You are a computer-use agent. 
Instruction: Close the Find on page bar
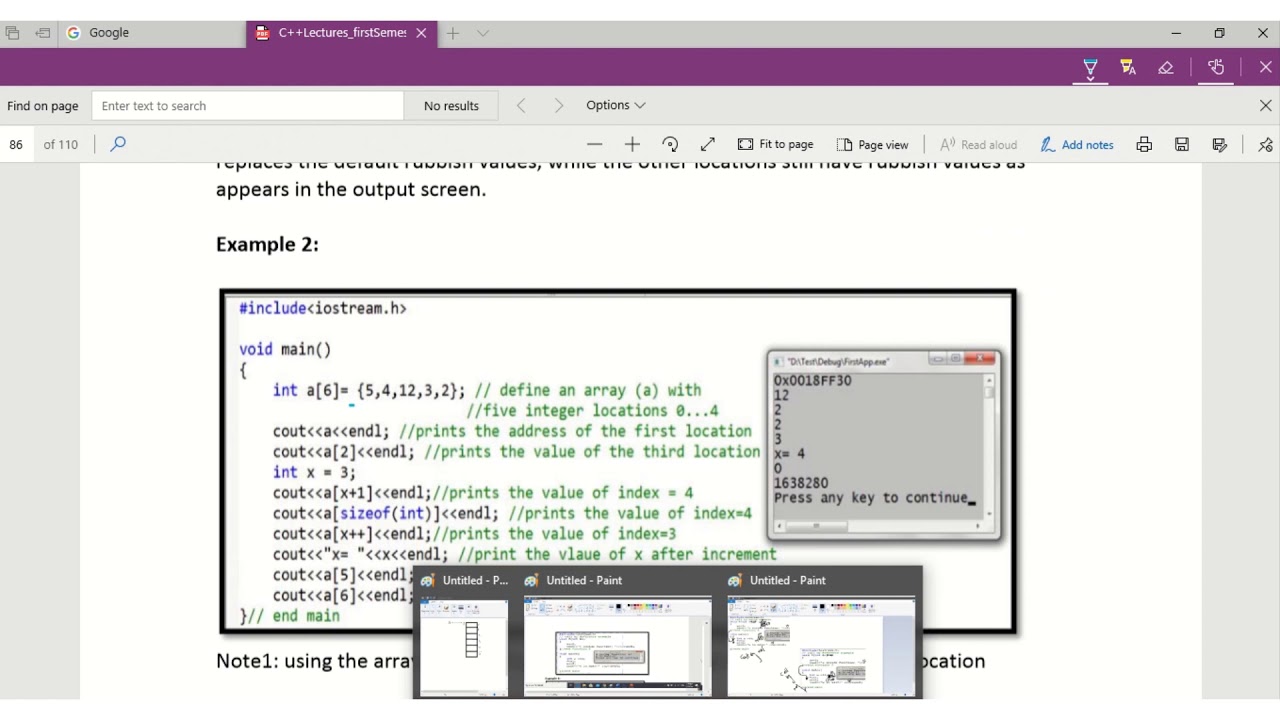click(x=1265, y=105)
